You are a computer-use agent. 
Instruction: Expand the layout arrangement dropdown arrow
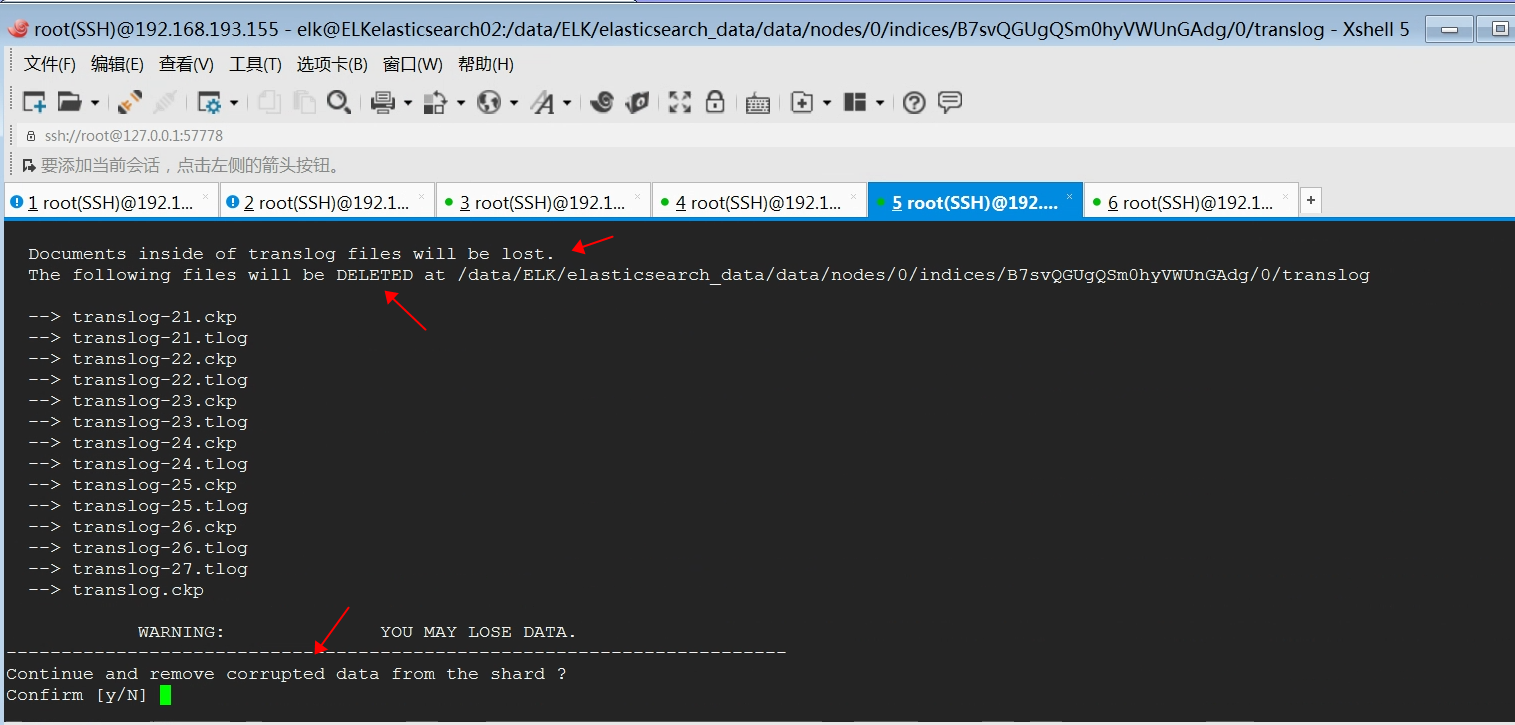pyautogui.click(x=880, y=102)
